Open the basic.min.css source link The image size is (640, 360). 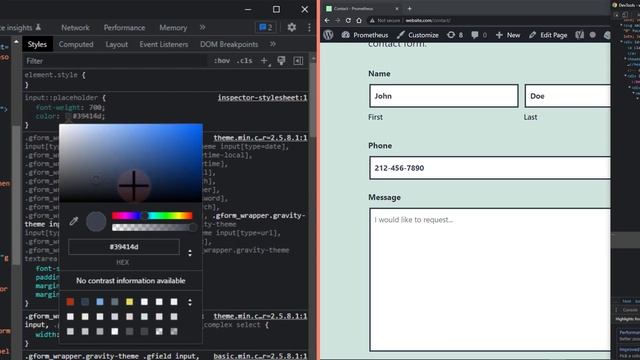pyautogui.click(x=260, y=356)
